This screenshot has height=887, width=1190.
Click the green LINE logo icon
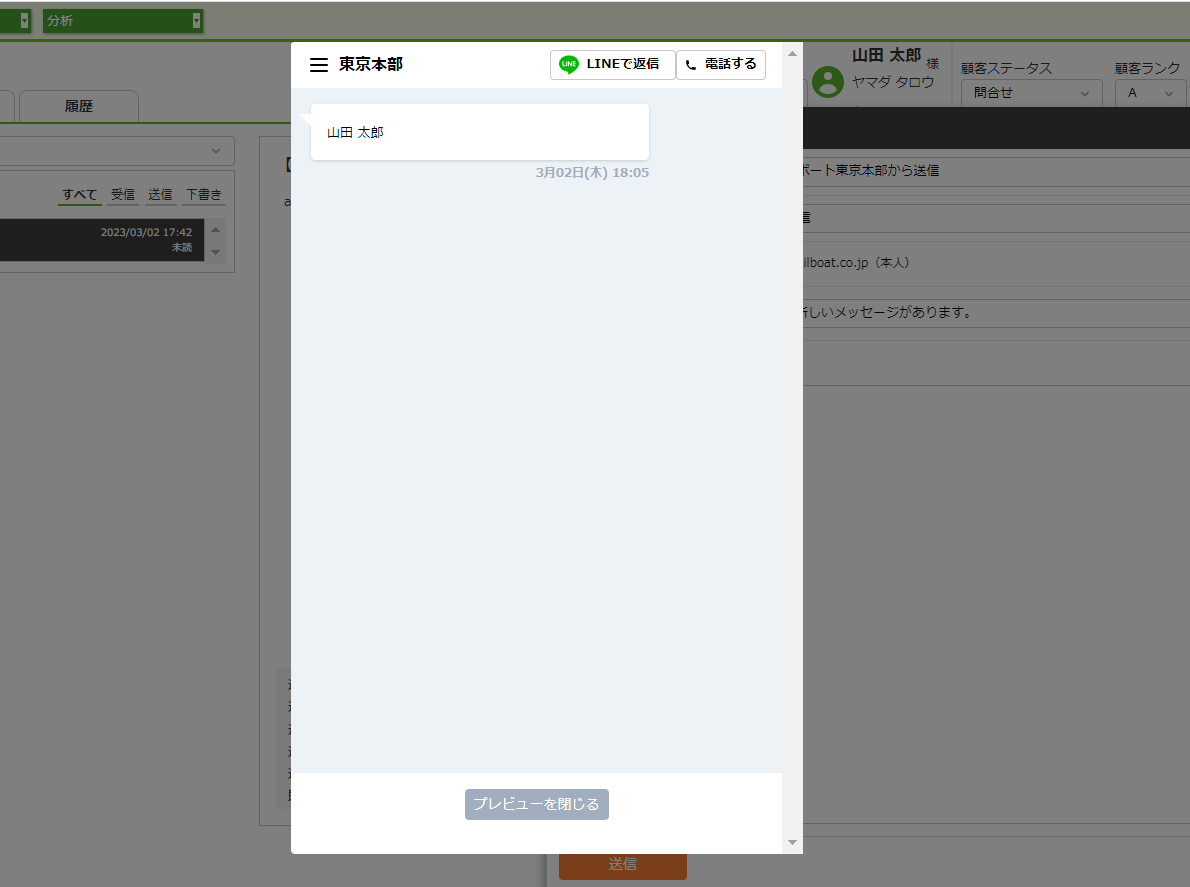click(x=568, y=64)
